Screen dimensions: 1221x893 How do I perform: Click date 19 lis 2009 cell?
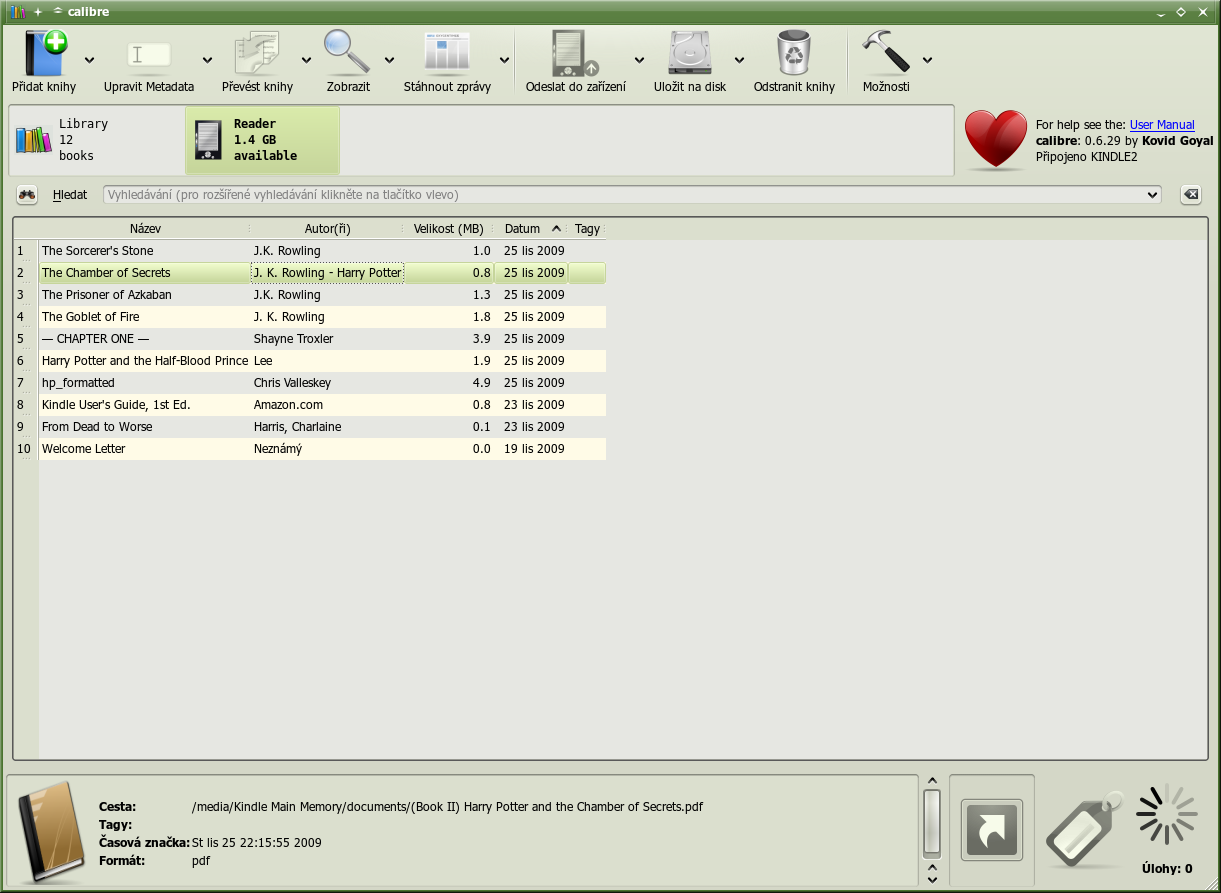click(x=534, y=449)
